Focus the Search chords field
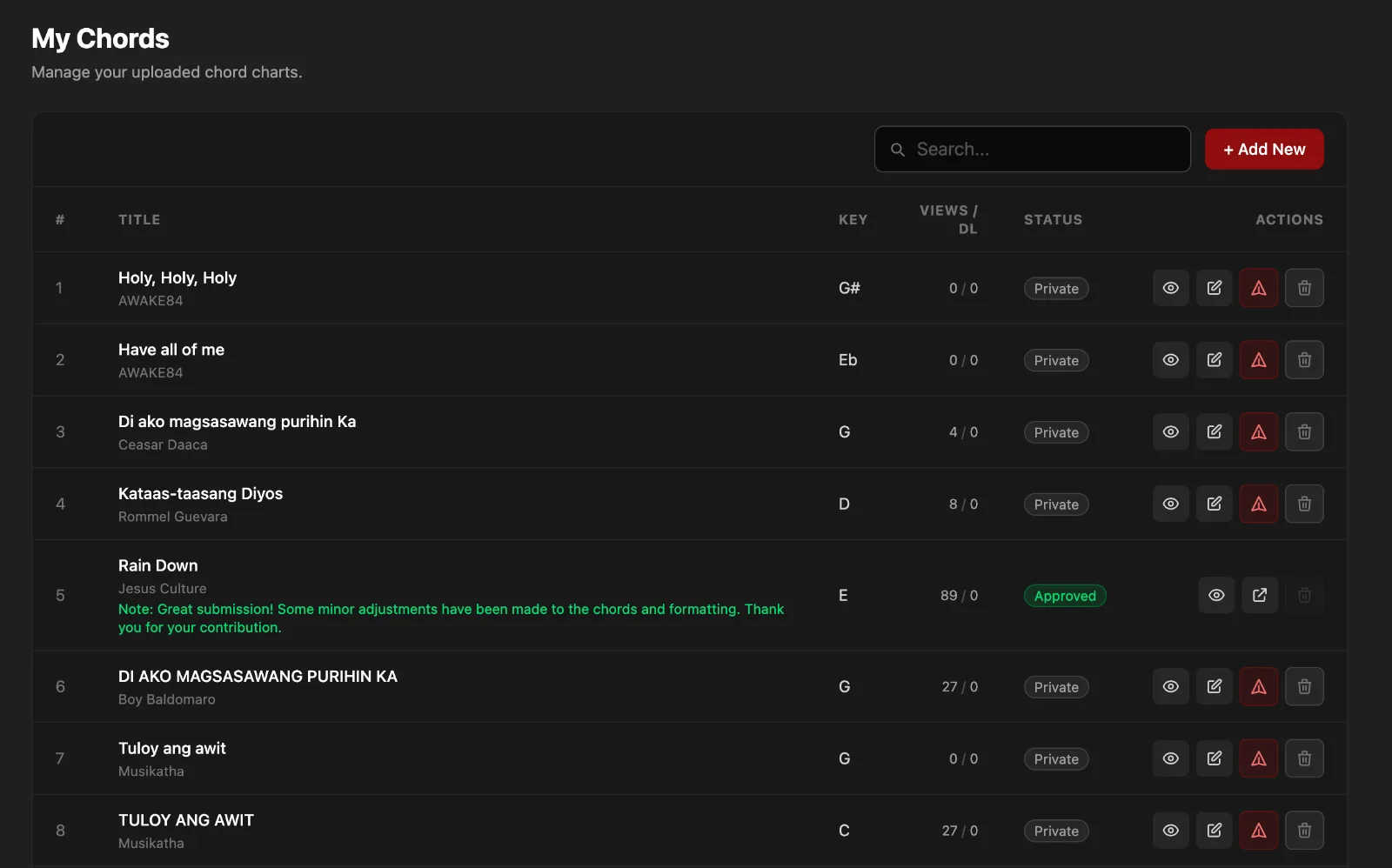The height and width of the screenshot is (868, 1392). 1033,150
